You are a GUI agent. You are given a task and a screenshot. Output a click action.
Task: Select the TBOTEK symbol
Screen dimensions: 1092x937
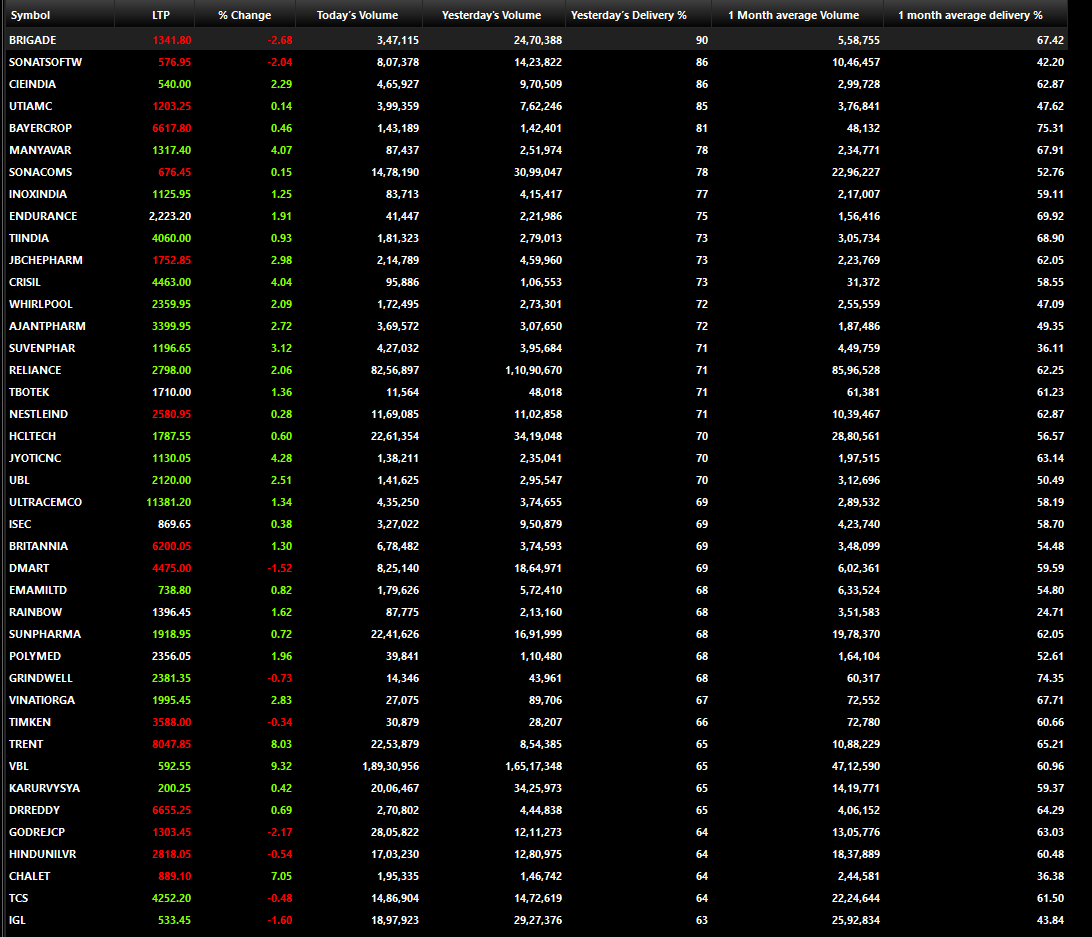[x=29, y=392]
